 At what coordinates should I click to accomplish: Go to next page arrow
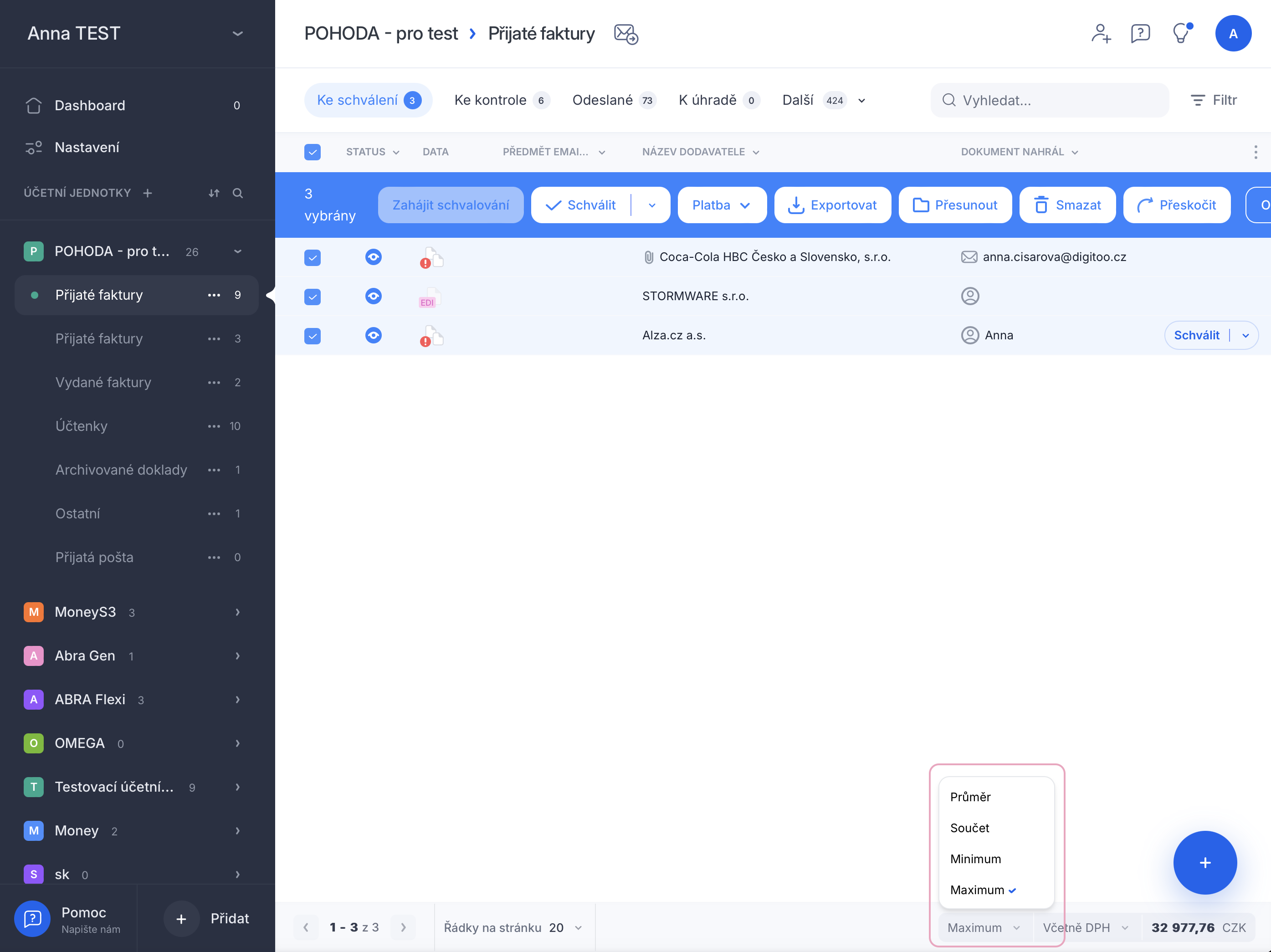coord(403,927)
